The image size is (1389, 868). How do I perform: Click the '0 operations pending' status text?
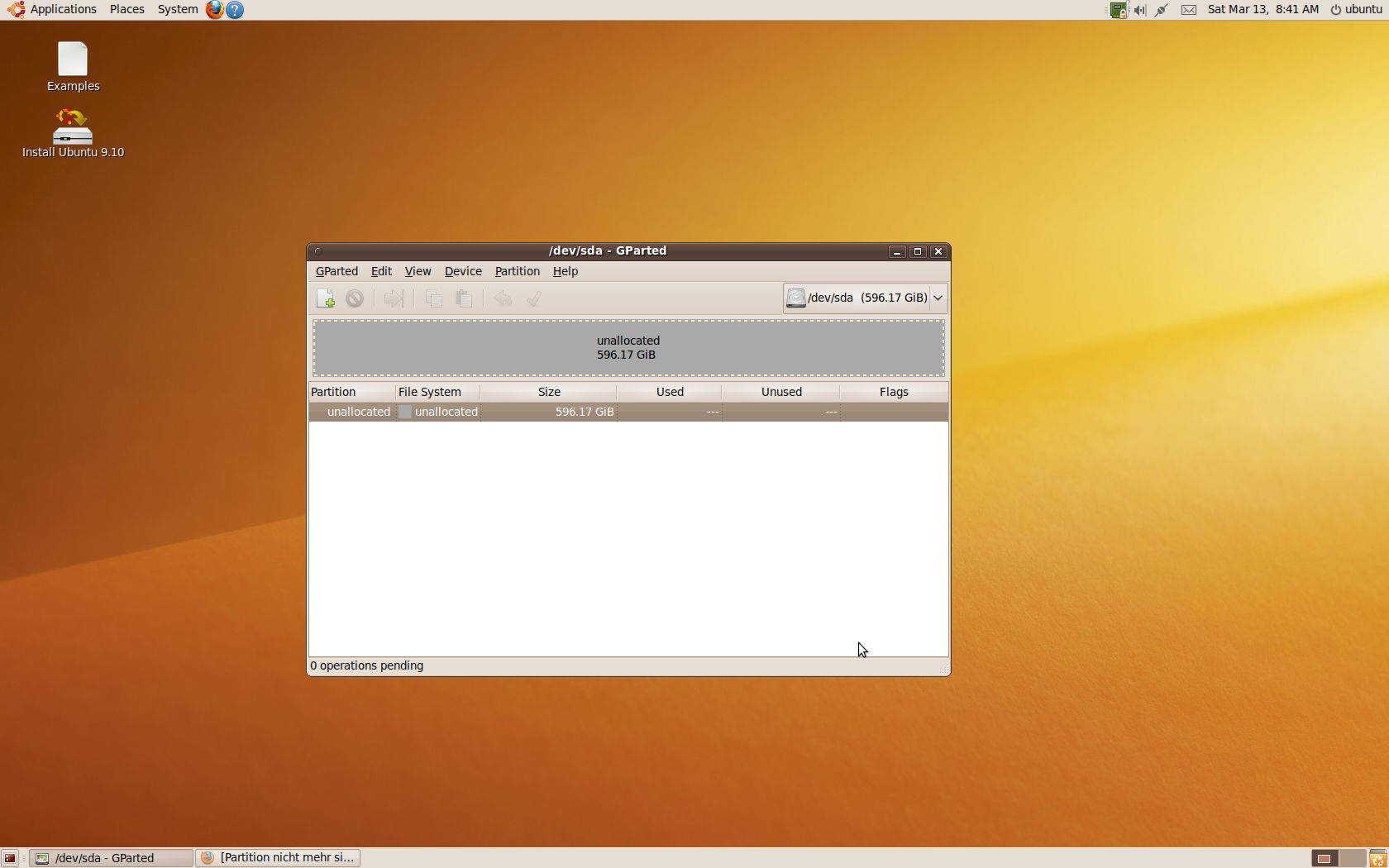(x=367, y=665)
